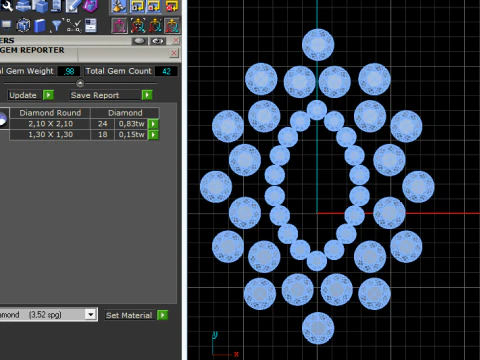Open the Diamond material dropdown arrow
Screen dimensions: 480x360
[90, 314]
